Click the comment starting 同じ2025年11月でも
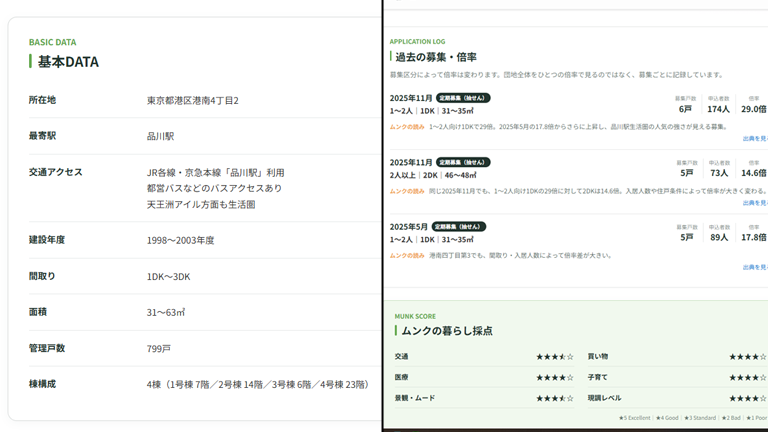768x432 pixels. coord(598,191)
